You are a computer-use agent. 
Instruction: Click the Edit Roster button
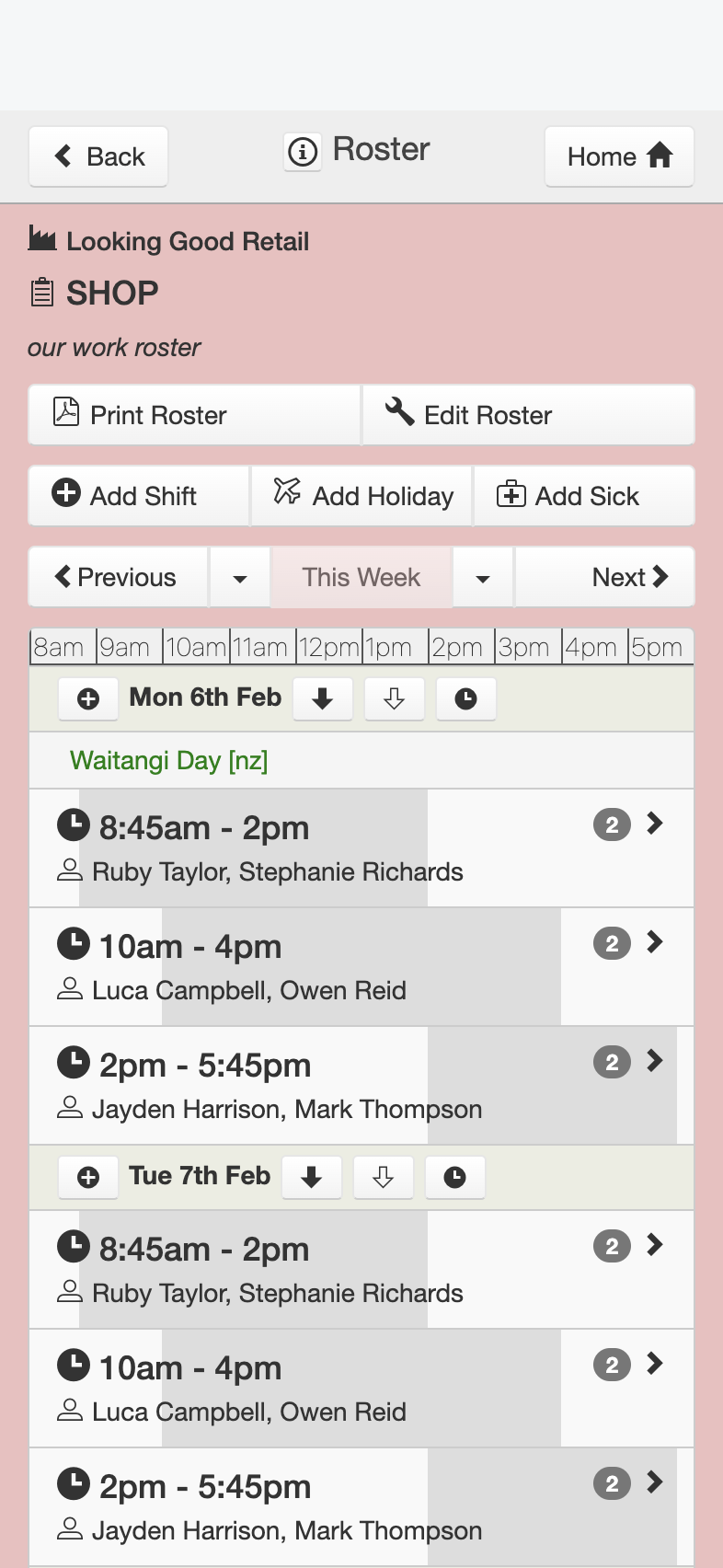tap(528, 415)
